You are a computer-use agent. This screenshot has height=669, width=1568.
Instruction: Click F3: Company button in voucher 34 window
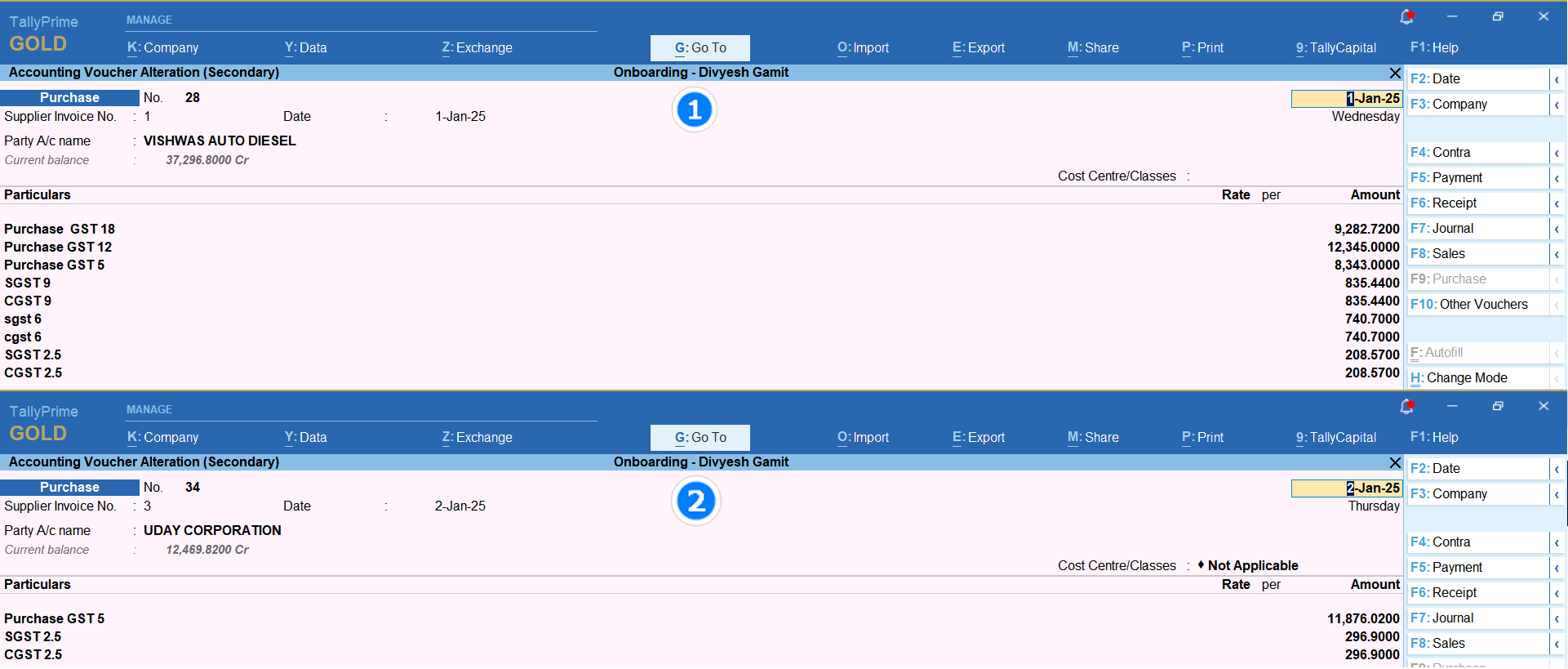1478,494
